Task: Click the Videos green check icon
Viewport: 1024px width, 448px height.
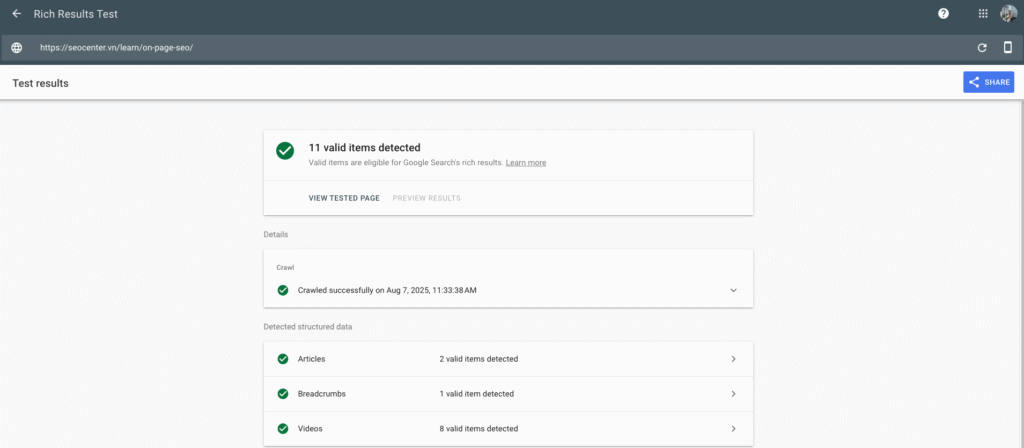Action: click(282, 429)
